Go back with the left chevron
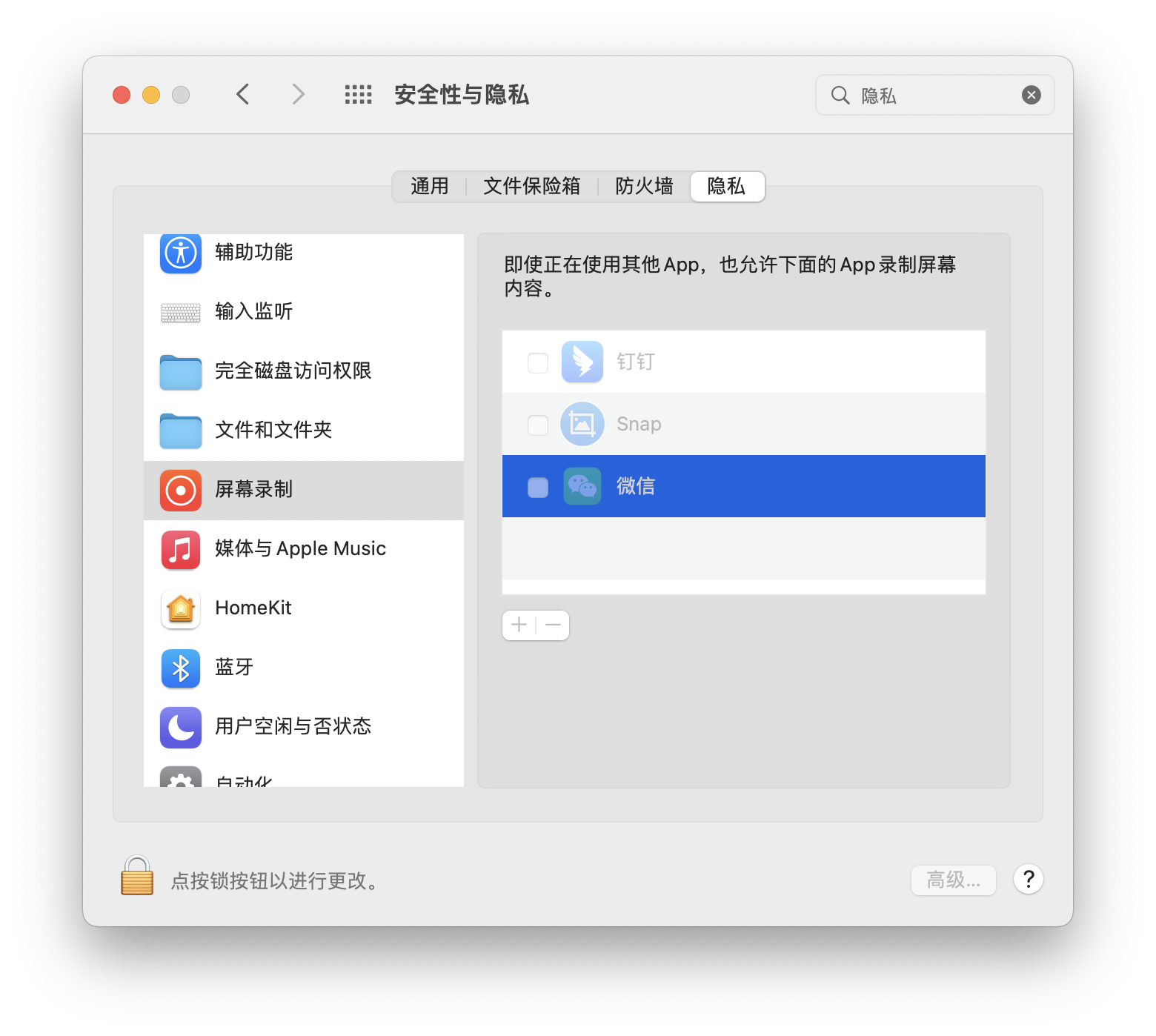Screen dimensions: 1156x1036 pyautogui.click(x=243, y=95)
